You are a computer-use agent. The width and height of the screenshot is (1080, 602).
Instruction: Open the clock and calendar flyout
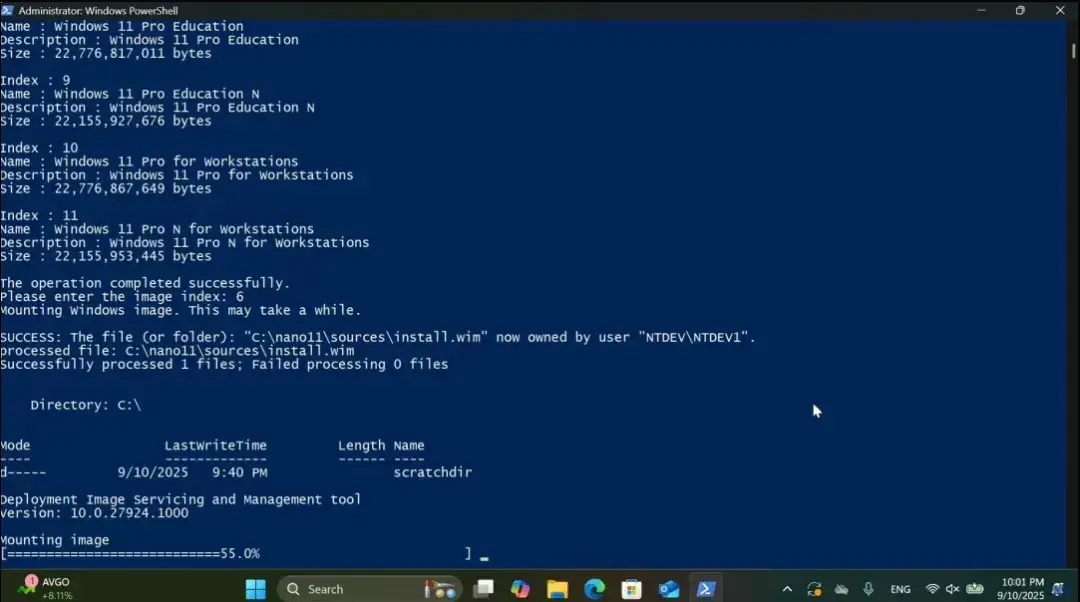coord(1021,589)
